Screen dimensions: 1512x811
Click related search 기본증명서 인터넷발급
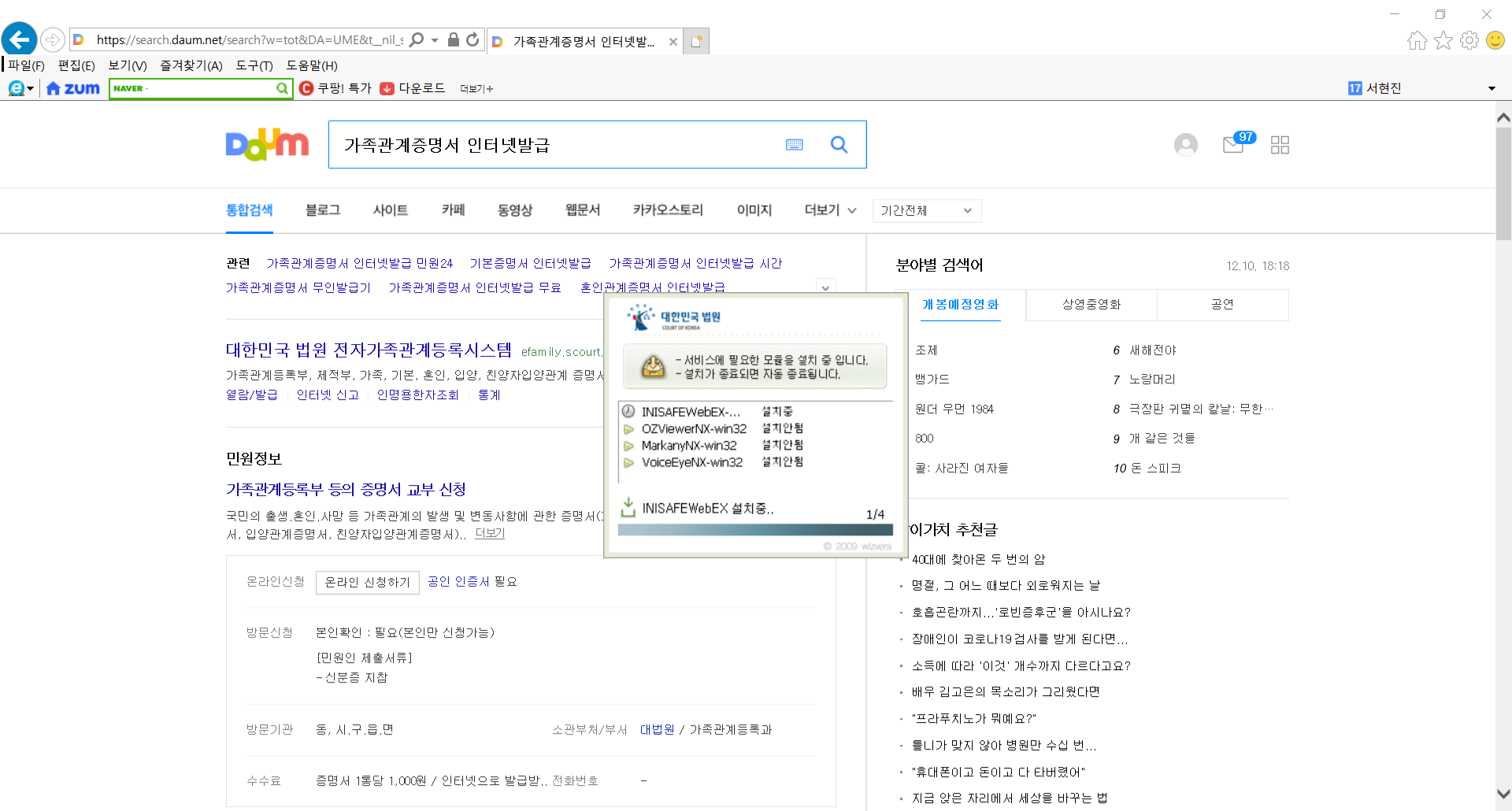click(530, 263)
